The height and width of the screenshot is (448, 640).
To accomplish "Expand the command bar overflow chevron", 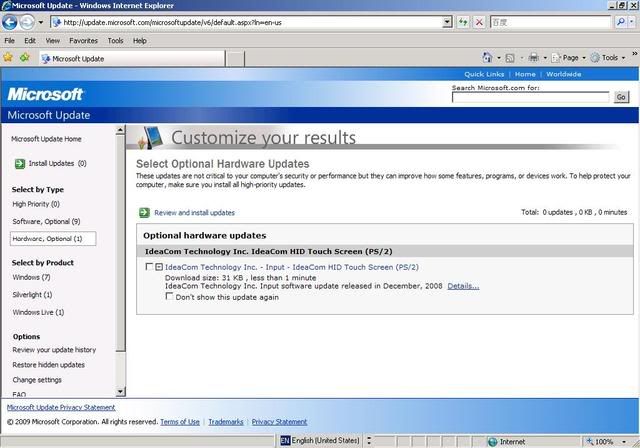I will [634, 53].
